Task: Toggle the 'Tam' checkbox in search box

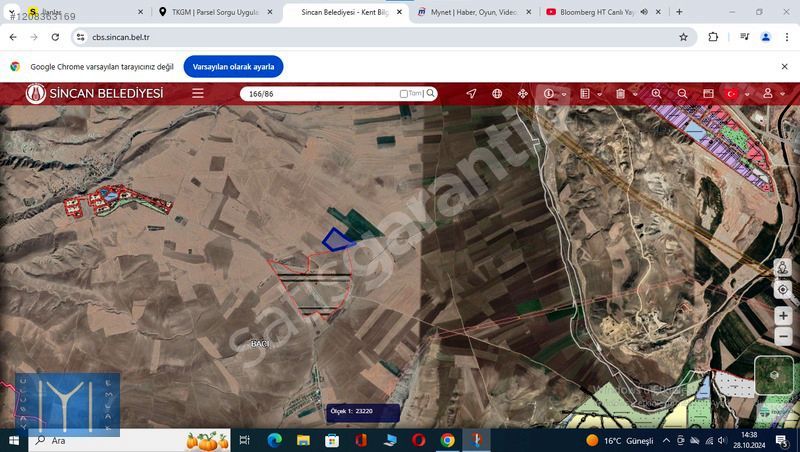Action: 404,94
